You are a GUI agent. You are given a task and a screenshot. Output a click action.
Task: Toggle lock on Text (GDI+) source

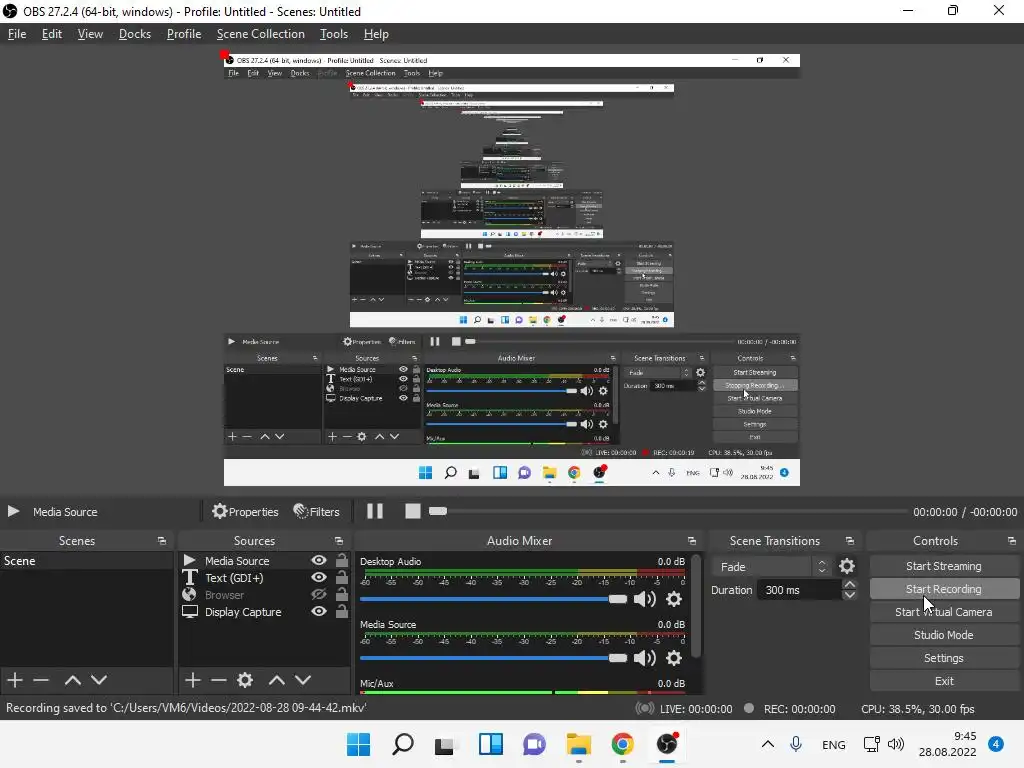[x=342, y=577]
